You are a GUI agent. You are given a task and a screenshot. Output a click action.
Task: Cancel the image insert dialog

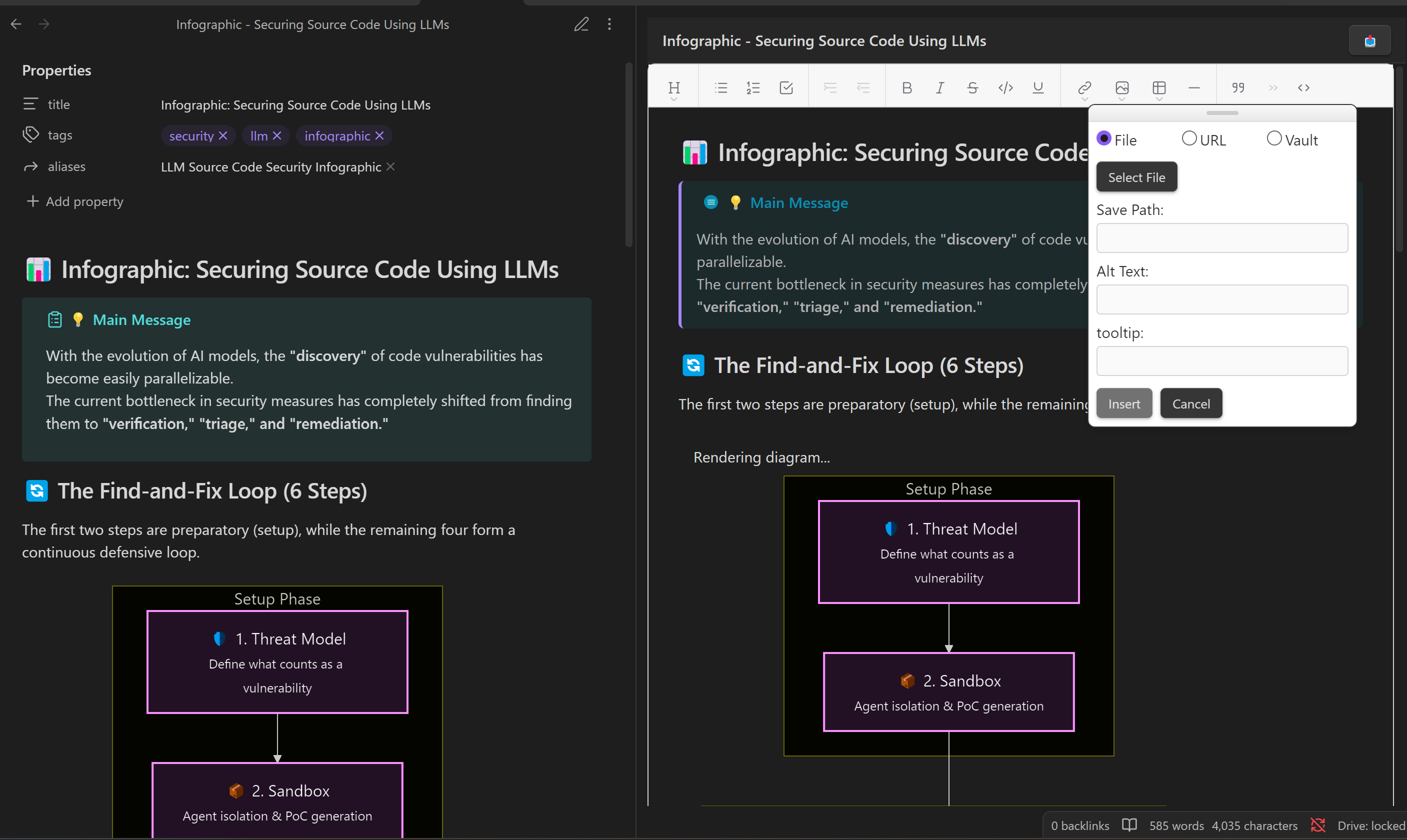point(1191,403)
